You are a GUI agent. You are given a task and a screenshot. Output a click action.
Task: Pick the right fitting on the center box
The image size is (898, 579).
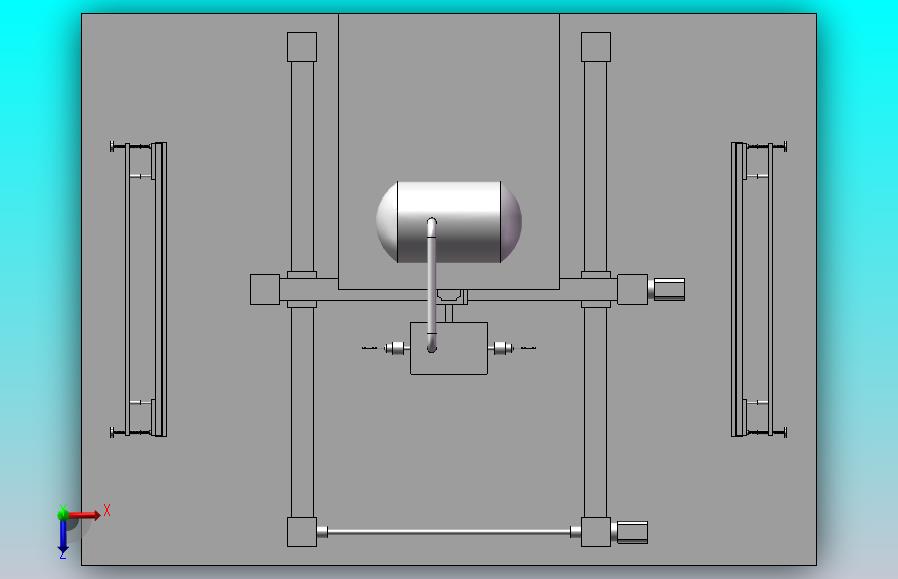(x=501, y=348)
